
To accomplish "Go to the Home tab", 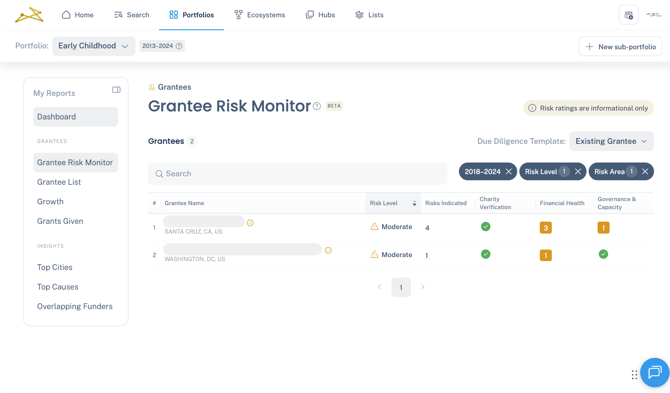I will 77,15.
